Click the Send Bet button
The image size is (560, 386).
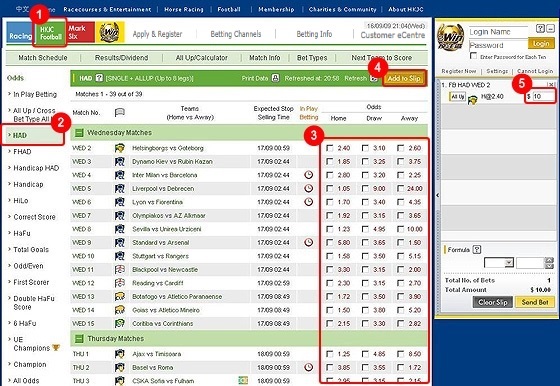coord(535,302)
